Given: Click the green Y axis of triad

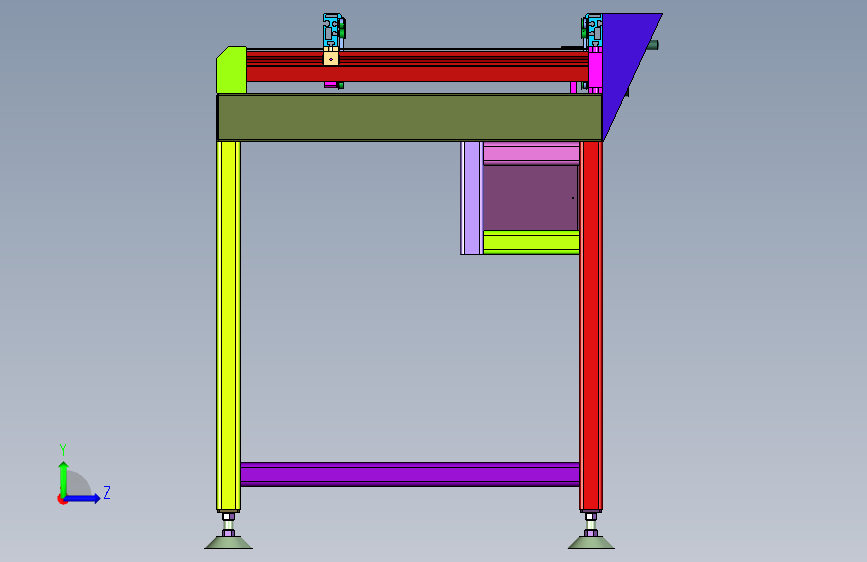Looking at the screenshot, I should click(64, 478).
